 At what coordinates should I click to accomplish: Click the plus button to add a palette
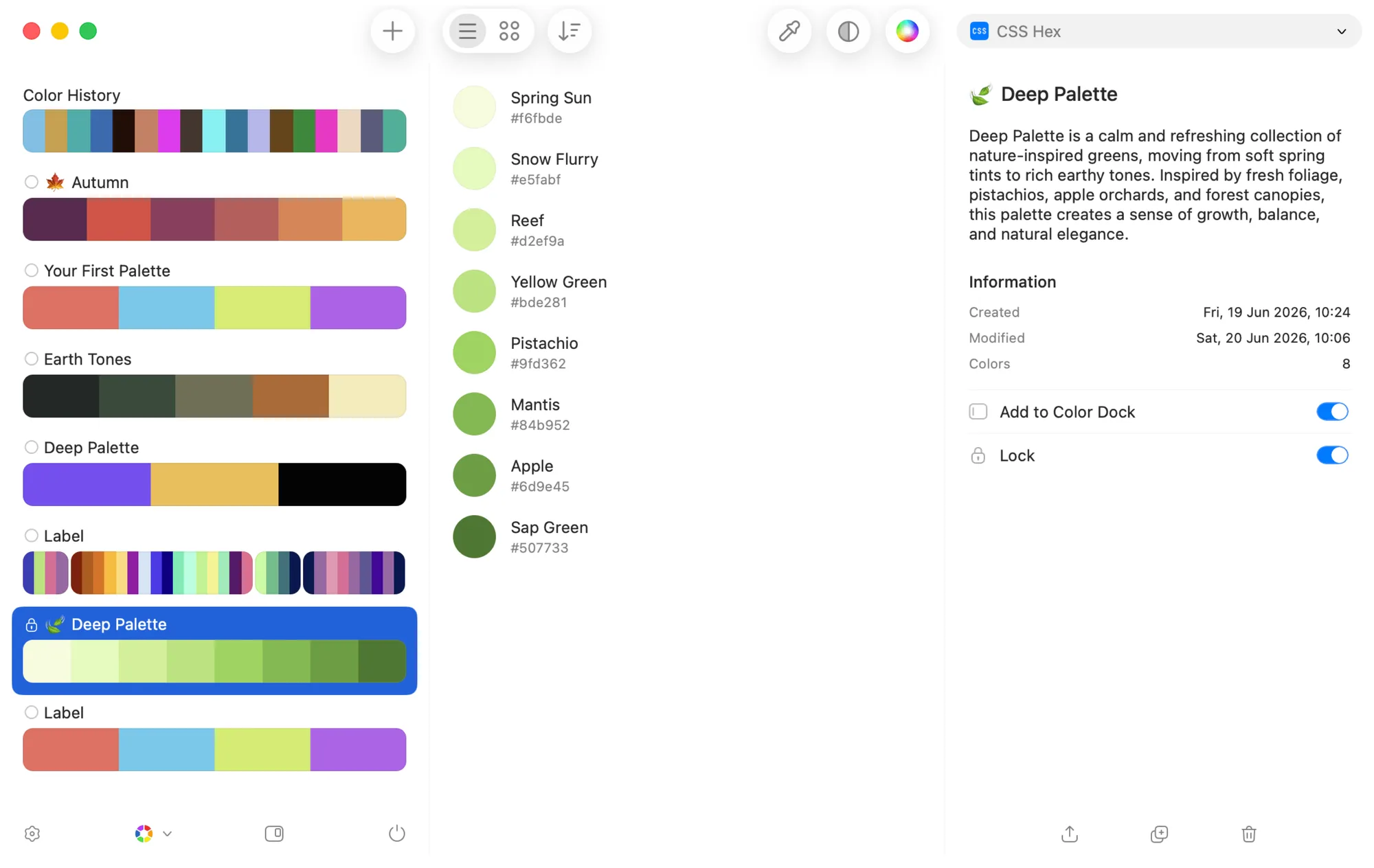pos(392,31)
